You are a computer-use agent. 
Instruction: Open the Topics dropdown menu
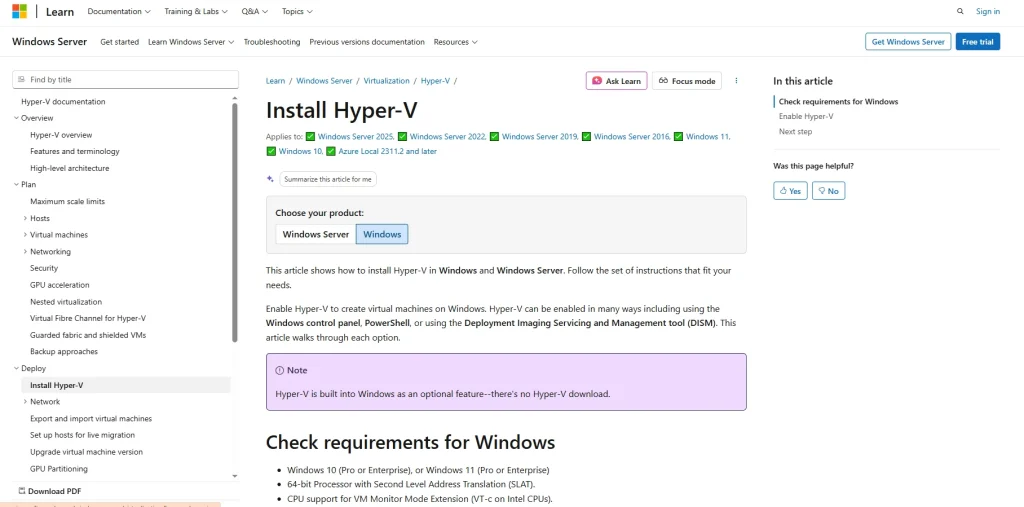click(297, 11)
